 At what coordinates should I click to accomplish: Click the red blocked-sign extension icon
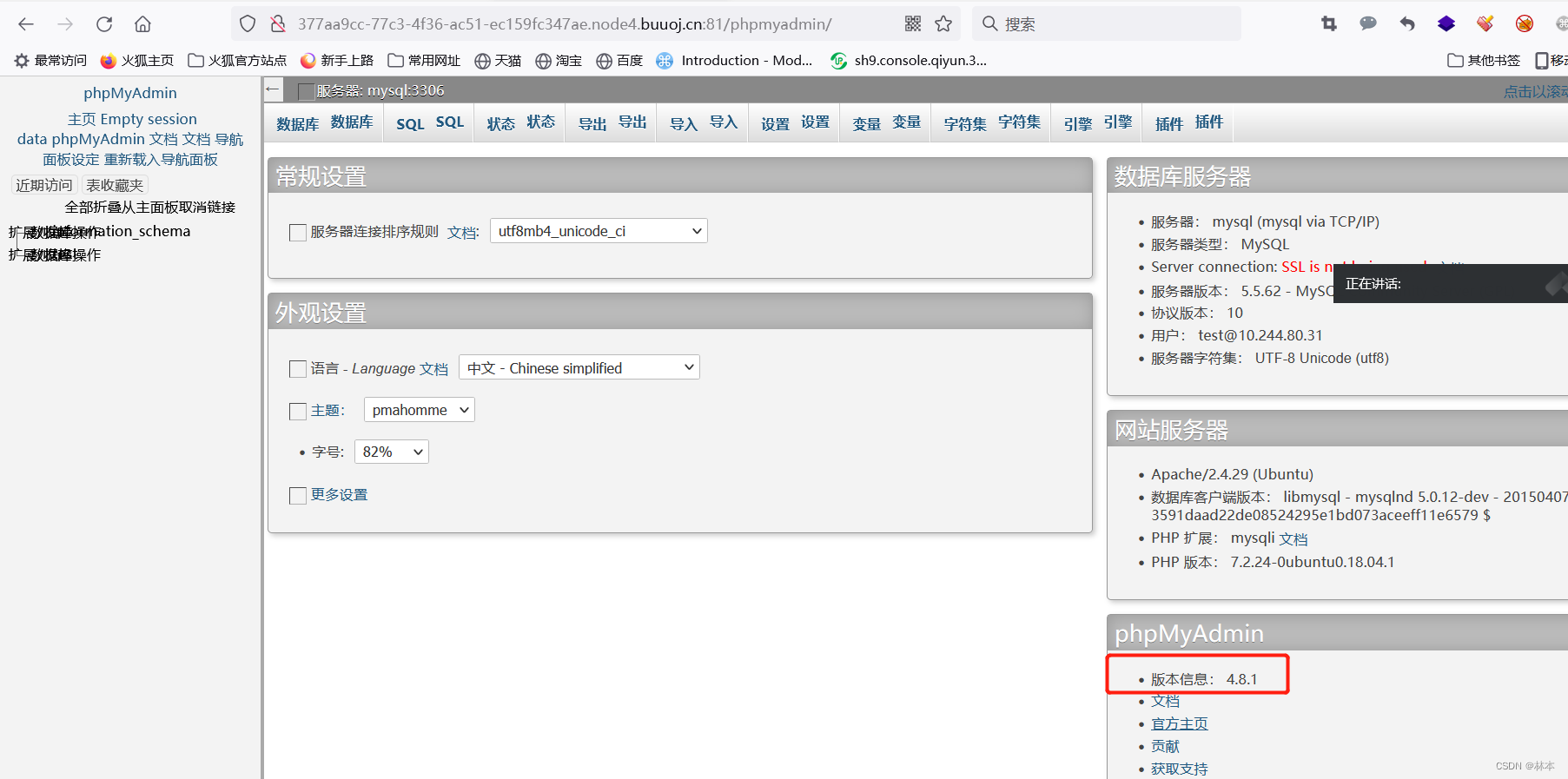1525,24
